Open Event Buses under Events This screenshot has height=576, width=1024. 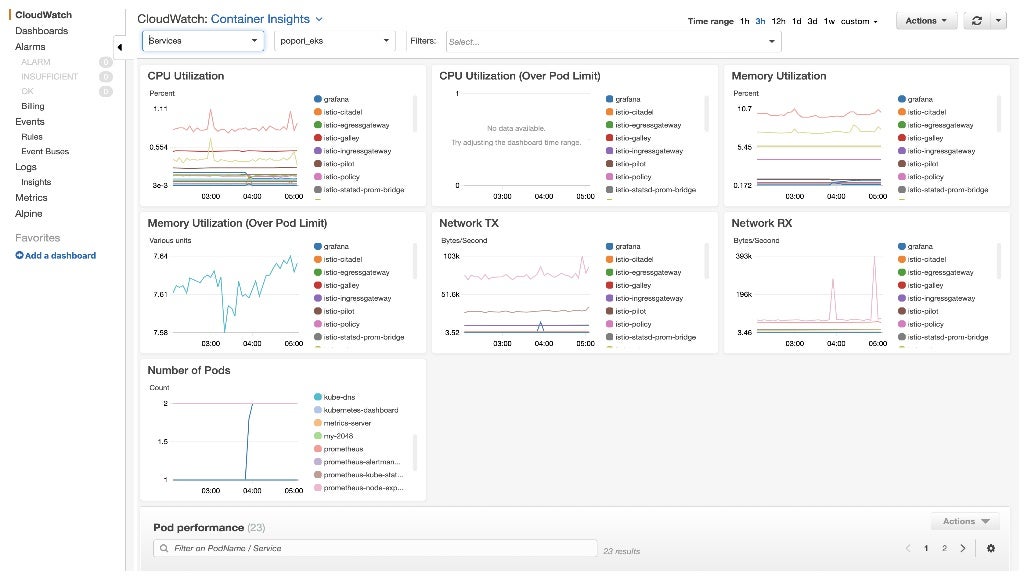click(x=44, y=151)
